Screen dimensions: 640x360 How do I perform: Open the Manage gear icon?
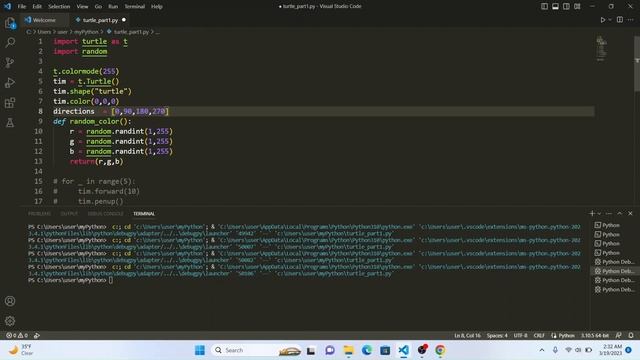click(x=10, y=321)
